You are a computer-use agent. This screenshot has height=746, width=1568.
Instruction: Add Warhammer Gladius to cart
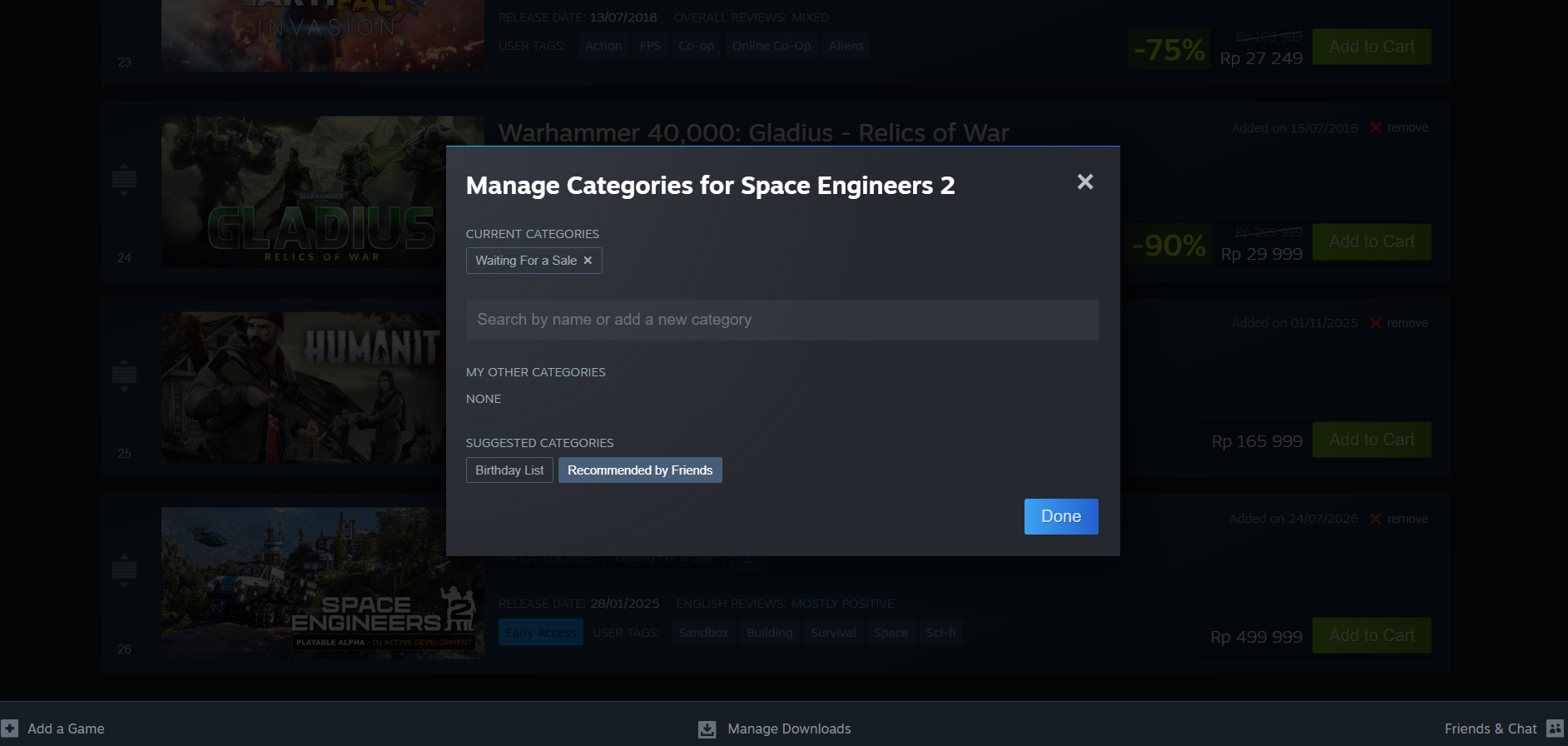pyautogui.click(x=1372, y=241)
